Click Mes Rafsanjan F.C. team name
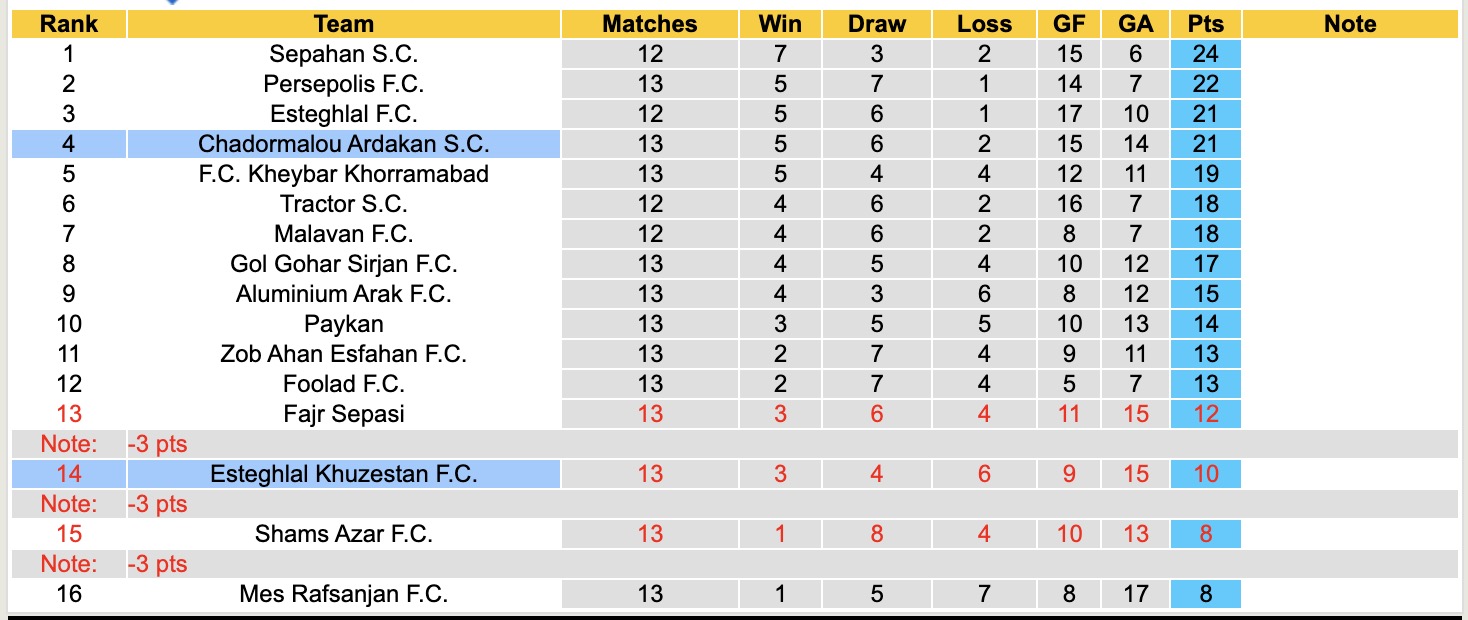 [x=343, y=594]
